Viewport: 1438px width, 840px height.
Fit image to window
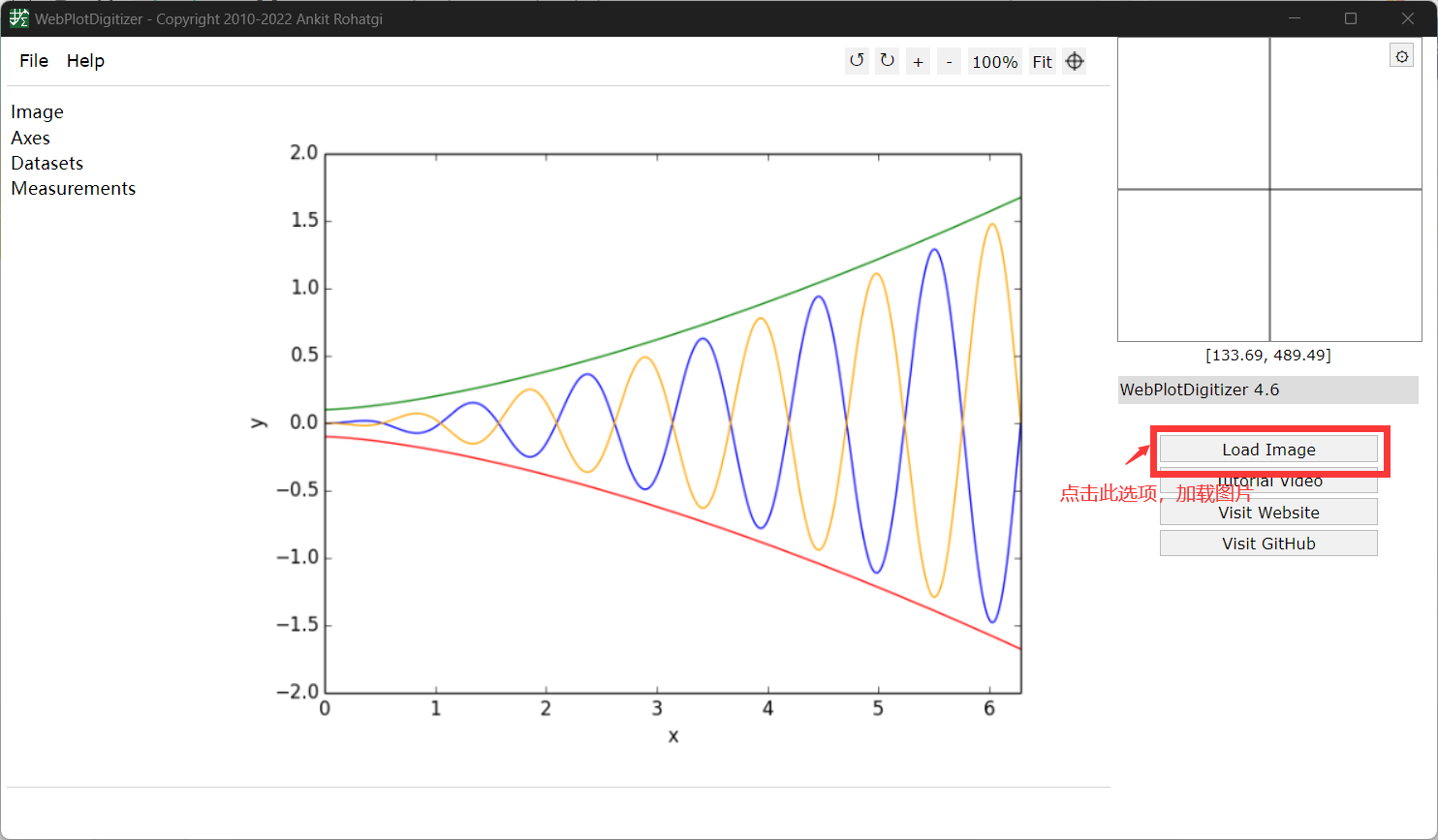pyautogui.click(x=1042, y=61)
